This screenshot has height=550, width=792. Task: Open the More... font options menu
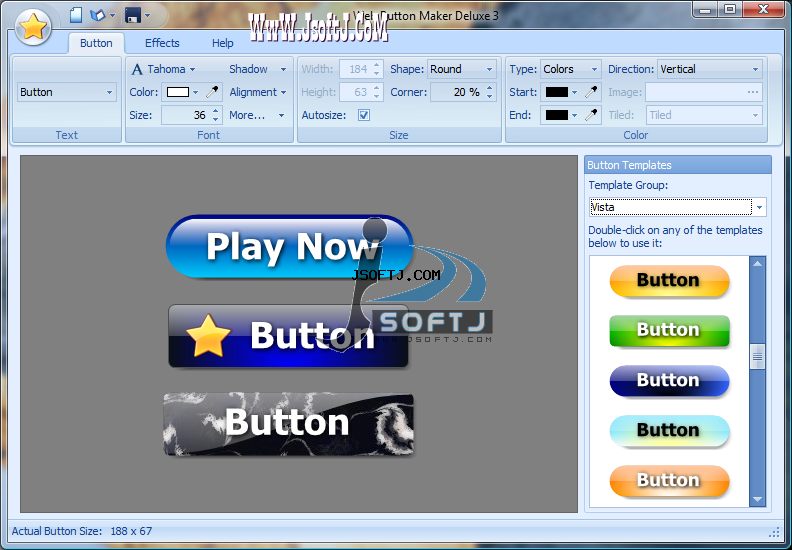[257, 115]
